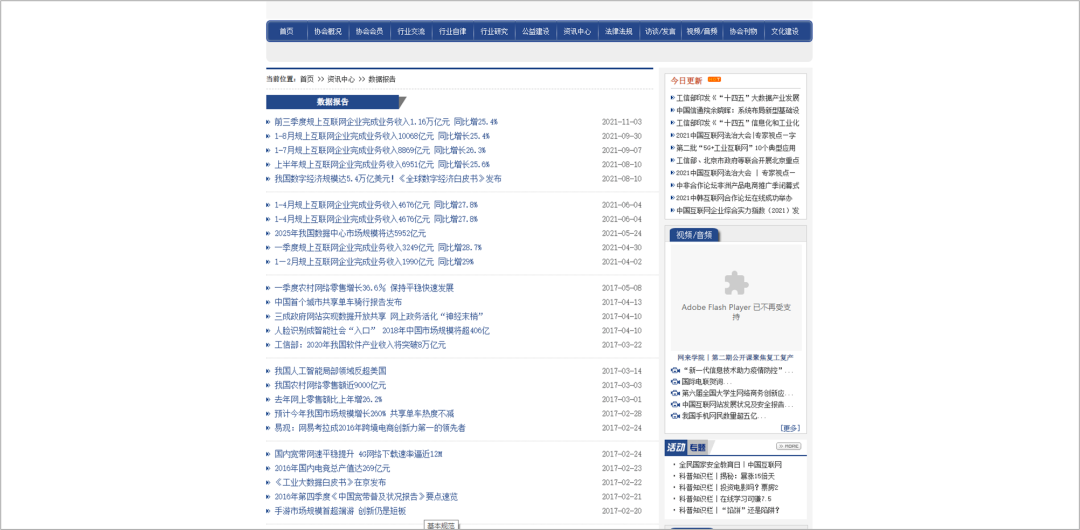Click the video icon beside 我国手机网民数量 item
Image resolution: width=1080 pixels, height=530 pixels.
(676, 416)
